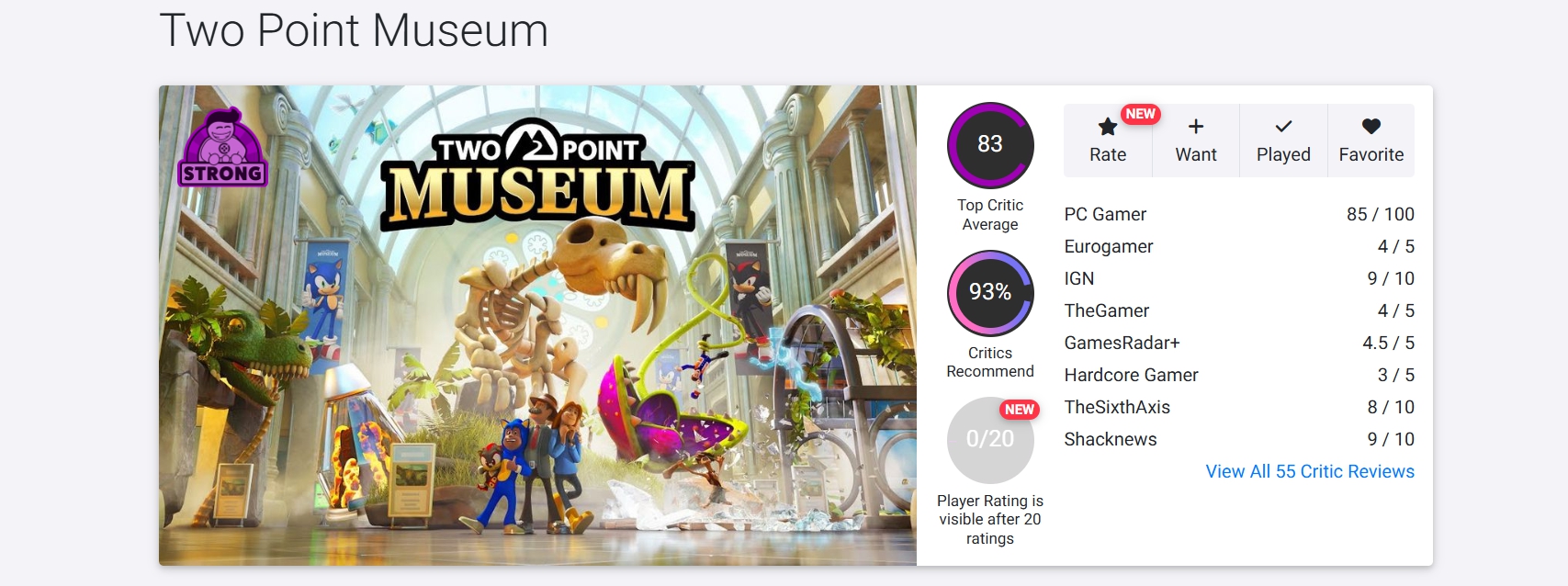Viewport: 1568px width, 586px height.
Task: Click the 93% Critics Recommend circle
Action: [990, 293]
